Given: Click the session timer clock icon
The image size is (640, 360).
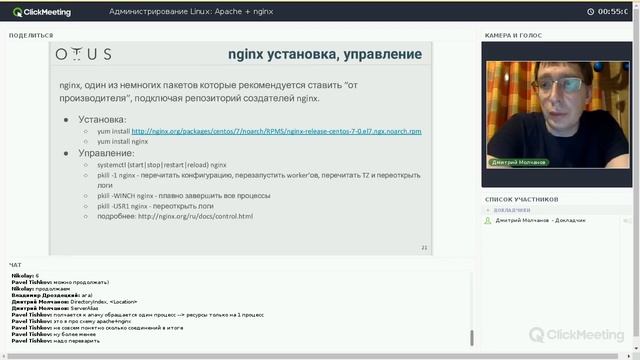Looking at the screenshot, I should click(x=591, y=12).
